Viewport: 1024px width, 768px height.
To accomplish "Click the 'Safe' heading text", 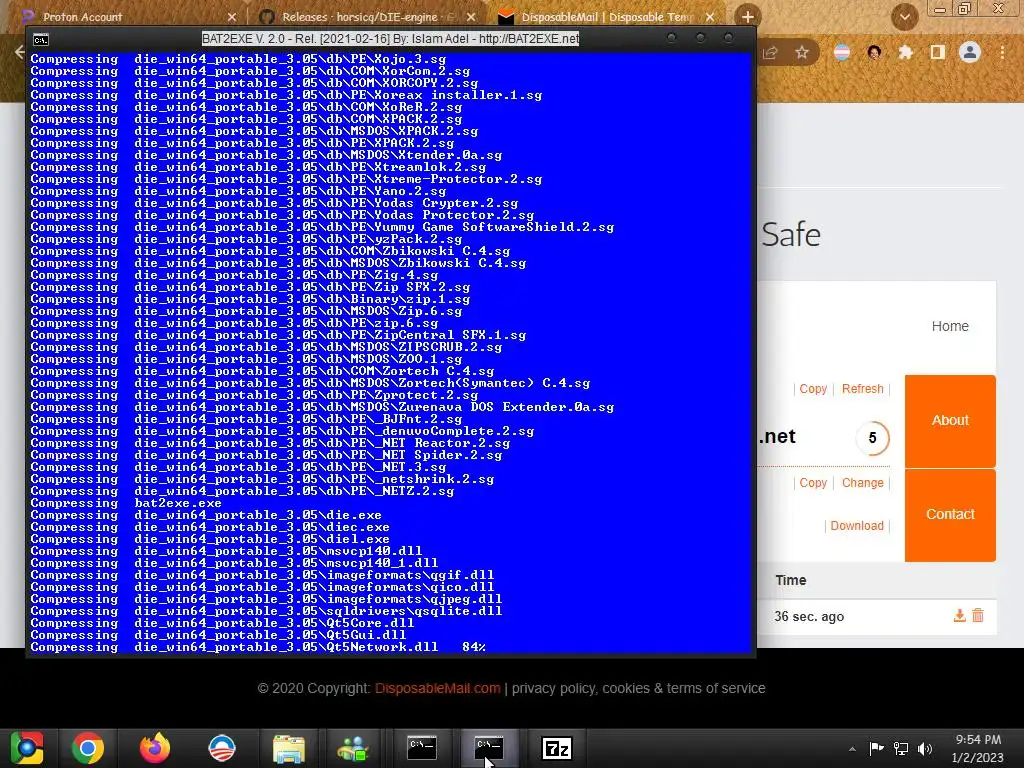I will (791, 234).
